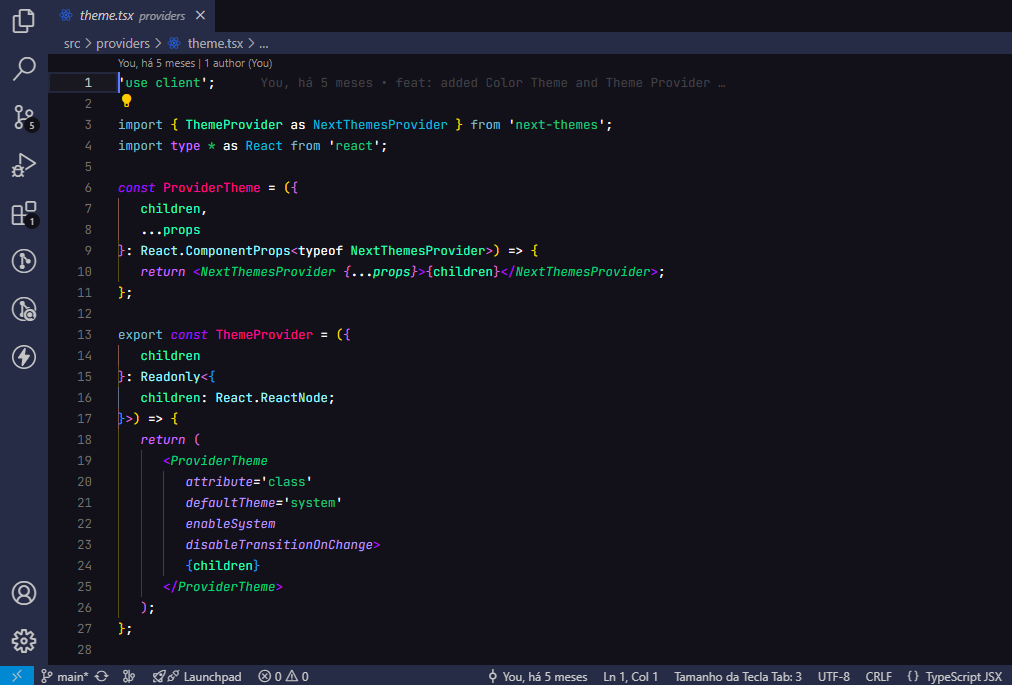Viewport: 1012px width, 685px height.
Task: Change end of line sequence CRLF
Action: pos(878,676)
